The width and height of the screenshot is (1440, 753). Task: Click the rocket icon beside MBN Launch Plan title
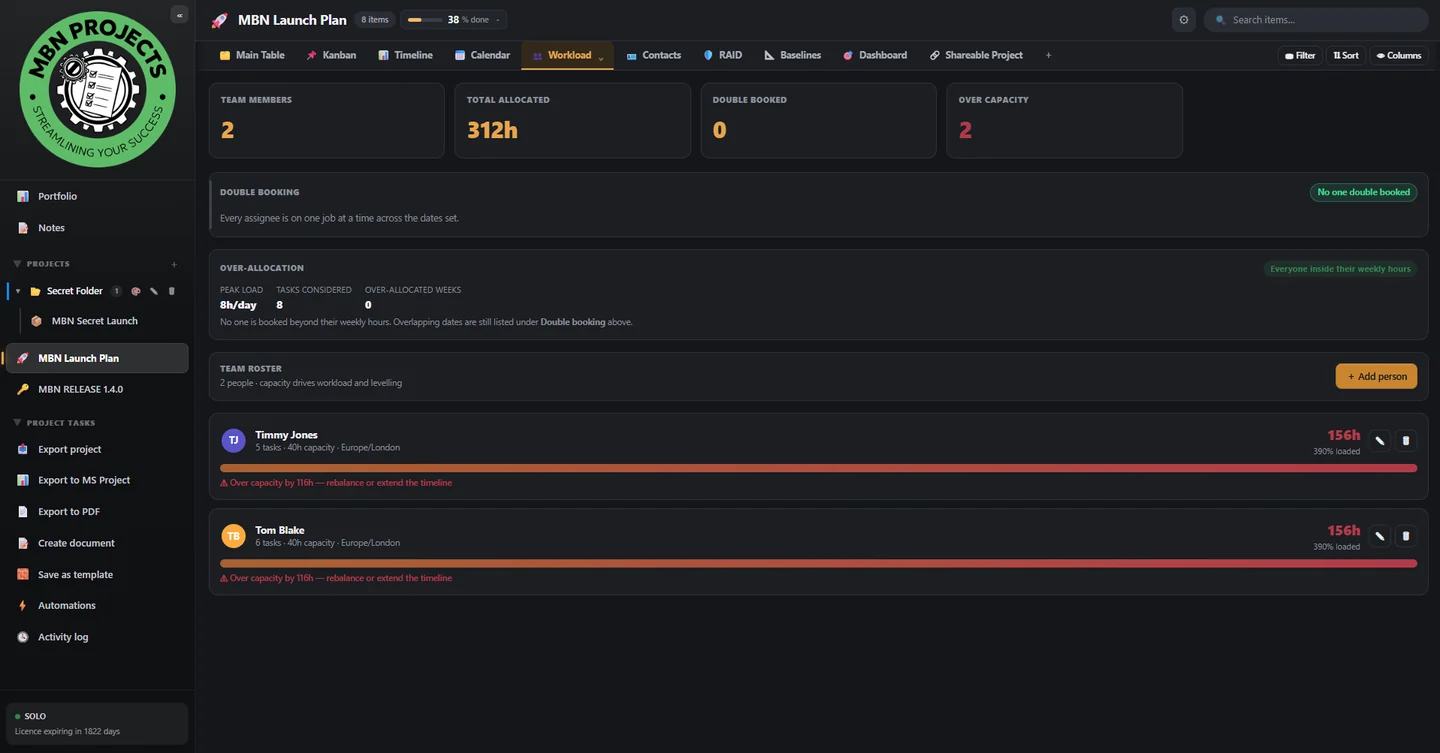tap(219, 20)
